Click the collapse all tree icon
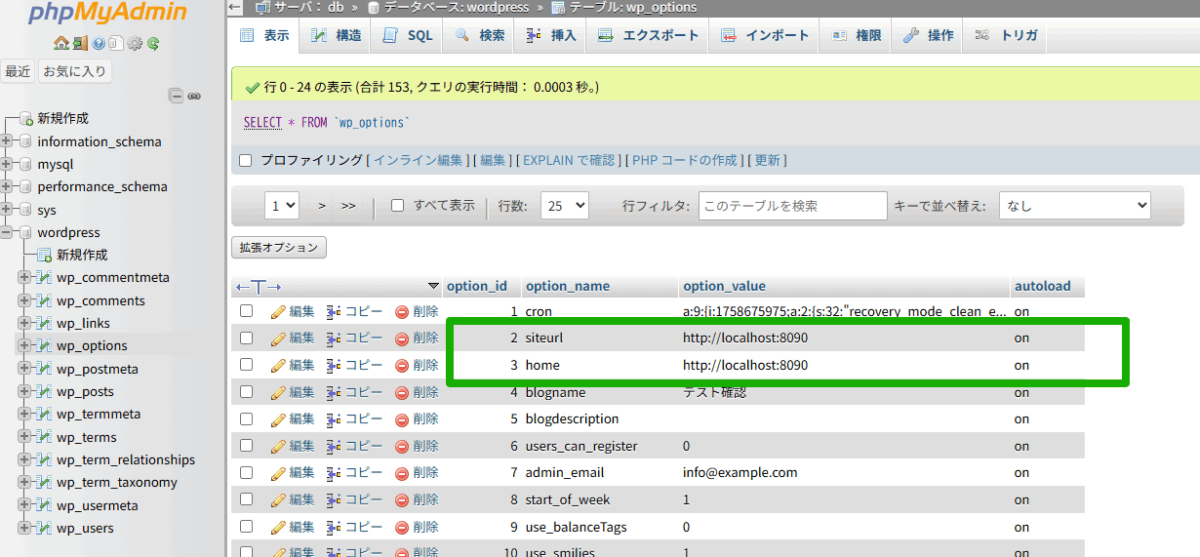The width and height of the screenshot is (1200, 557). (x=176, y=97)
